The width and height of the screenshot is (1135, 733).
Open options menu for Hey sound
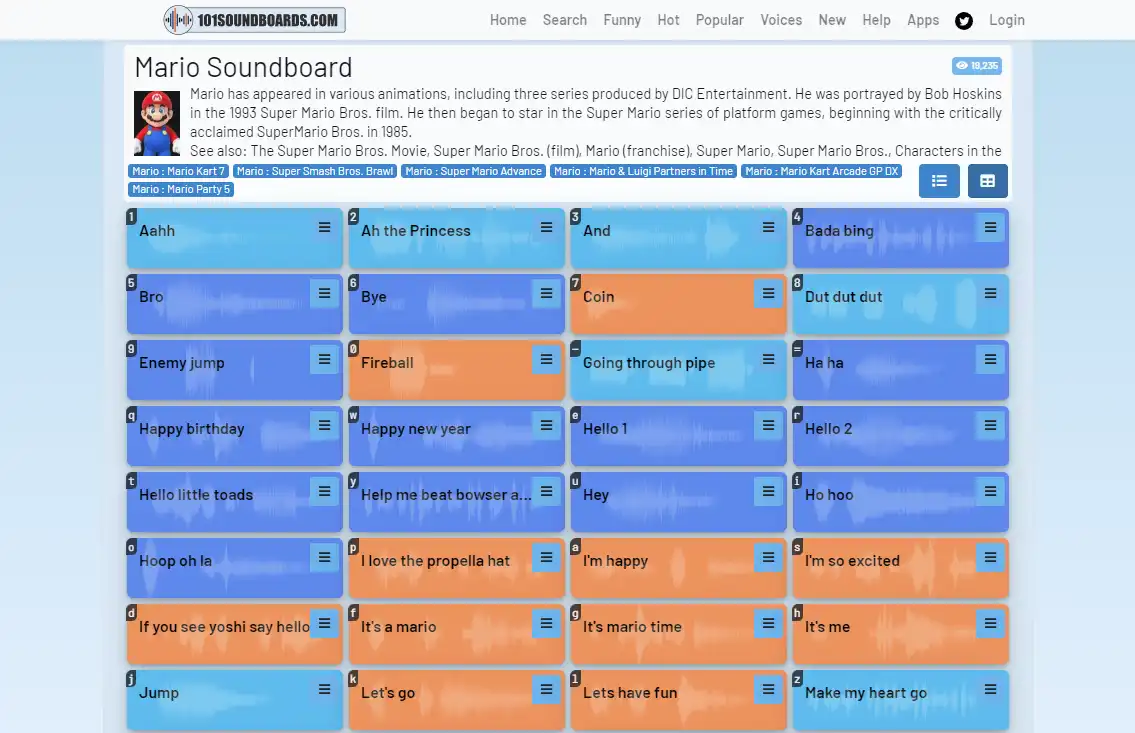tap(768, 491)
